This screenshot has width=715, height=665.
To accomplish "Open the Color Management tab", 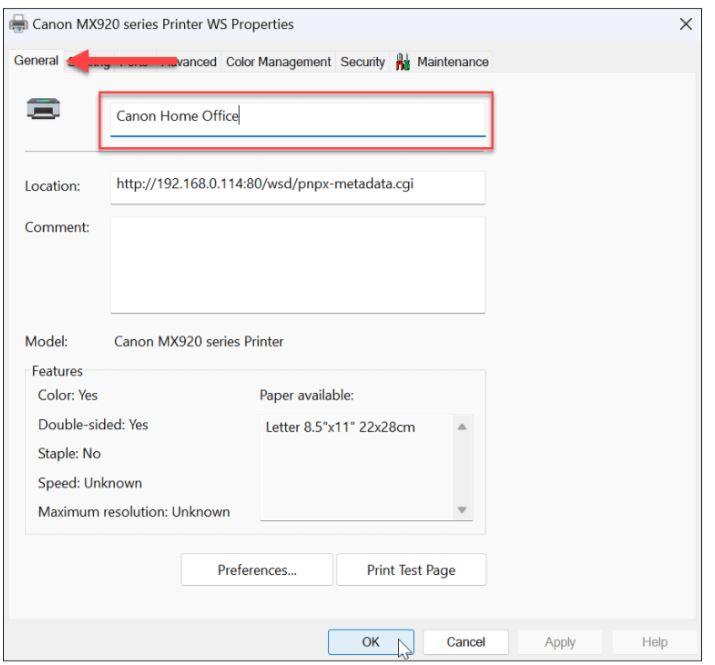I will pyautogui.click(x=278, y=62).
